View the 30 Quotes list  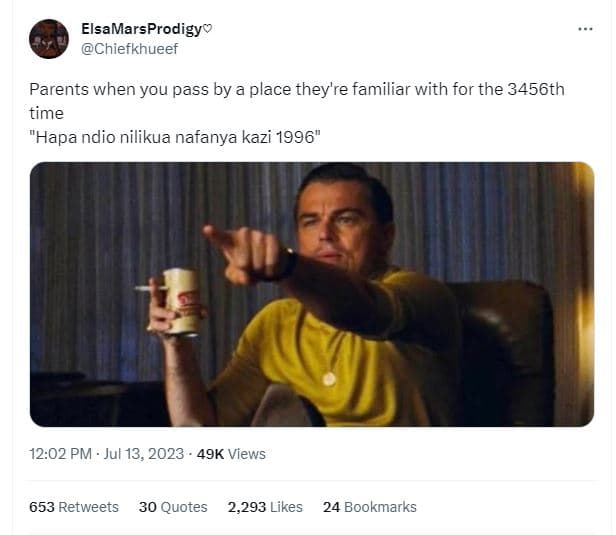tap(173, 507)
